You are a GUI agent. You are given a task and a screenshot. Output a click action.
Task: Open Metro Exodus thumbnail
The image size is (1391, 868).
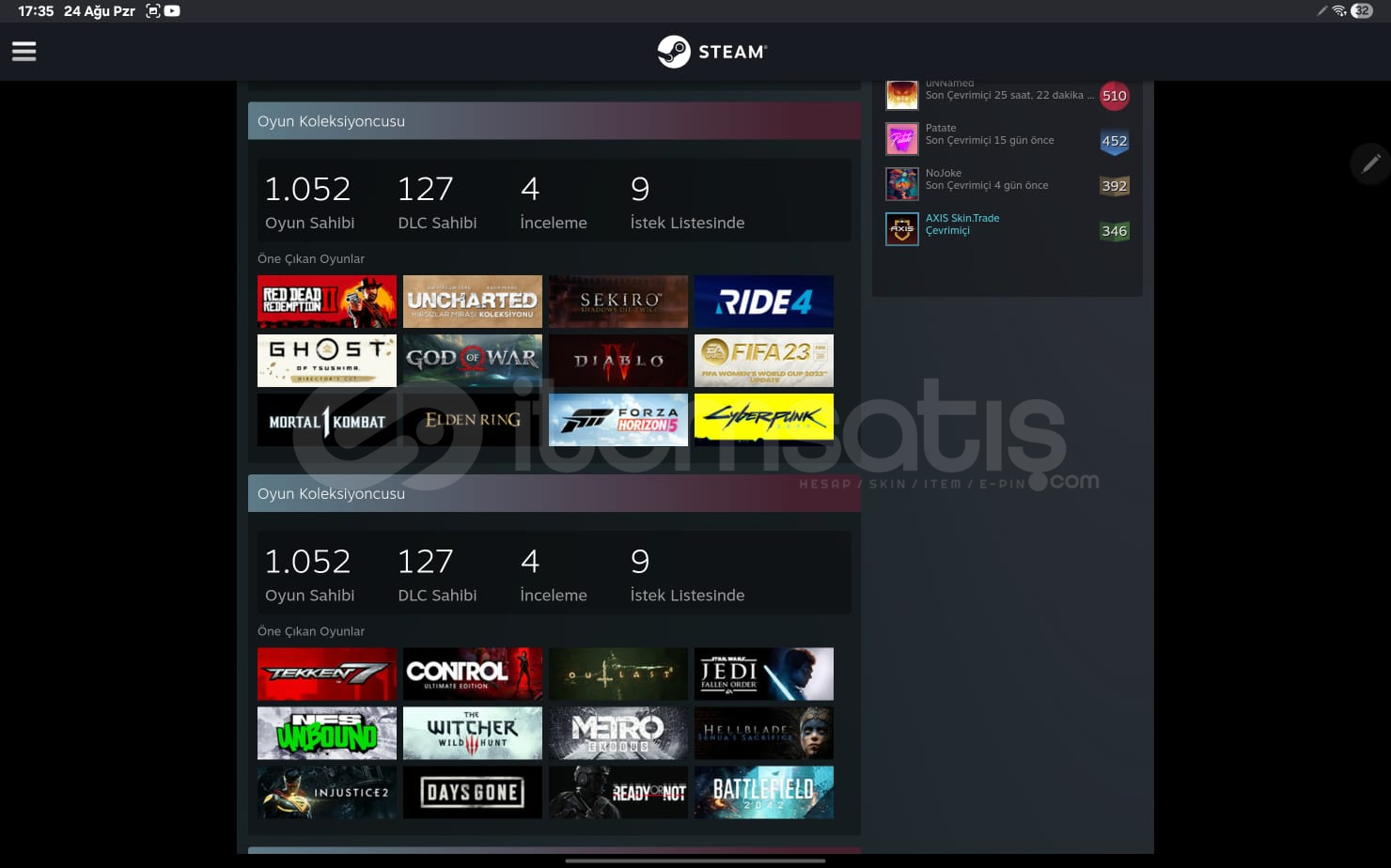pos(618,733)
